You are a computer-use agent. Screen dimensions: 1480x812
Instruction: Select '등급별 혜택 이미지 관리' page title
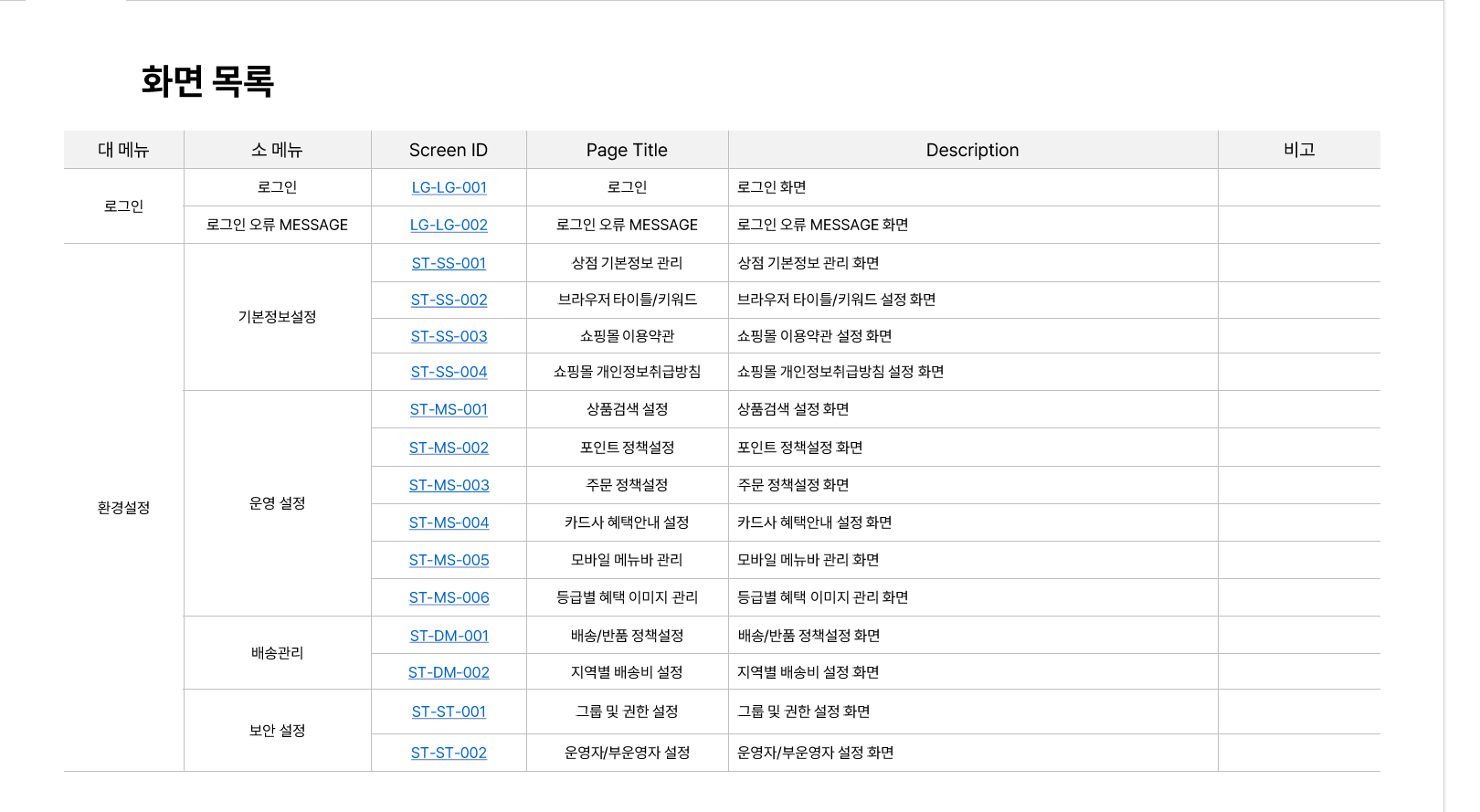(x=627, y=597)
